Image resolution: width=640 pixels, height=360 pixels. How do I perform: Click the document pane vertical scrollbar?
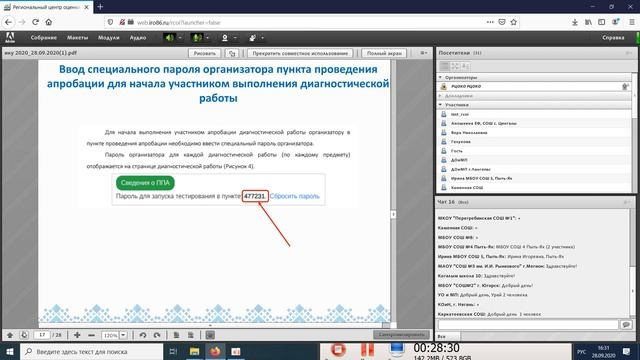tap(393, 192)
